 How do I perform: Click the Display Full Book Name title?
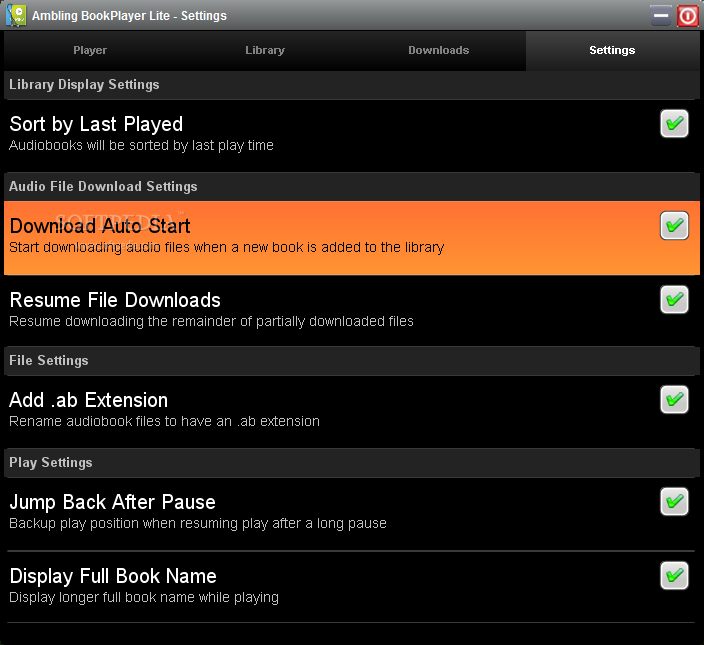(x=113, y=576)
